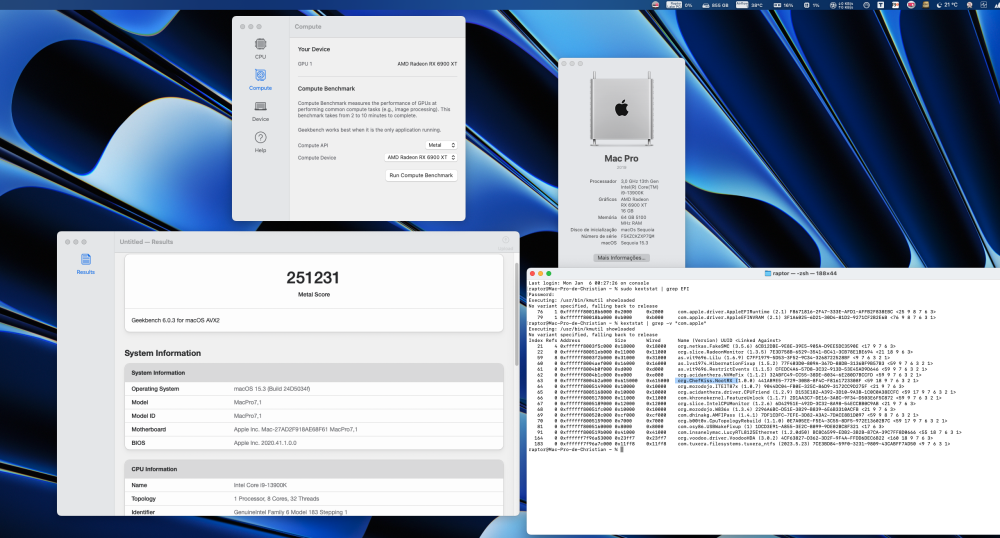
Task: Click the Operating System macOS 15.3 row
Action: [x=314, y=389]
